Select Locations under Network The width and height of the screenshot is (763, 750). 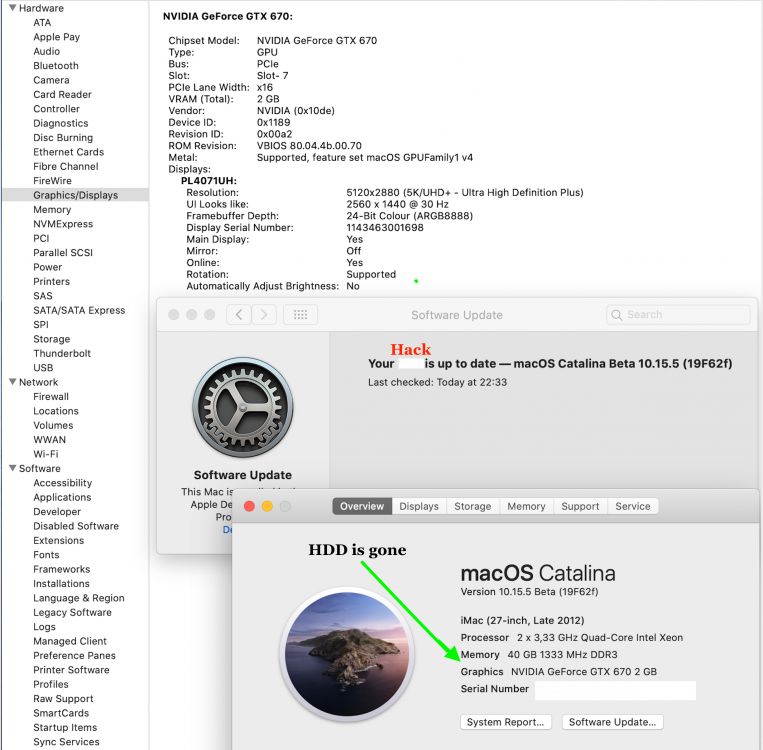[x=56, y=411]
